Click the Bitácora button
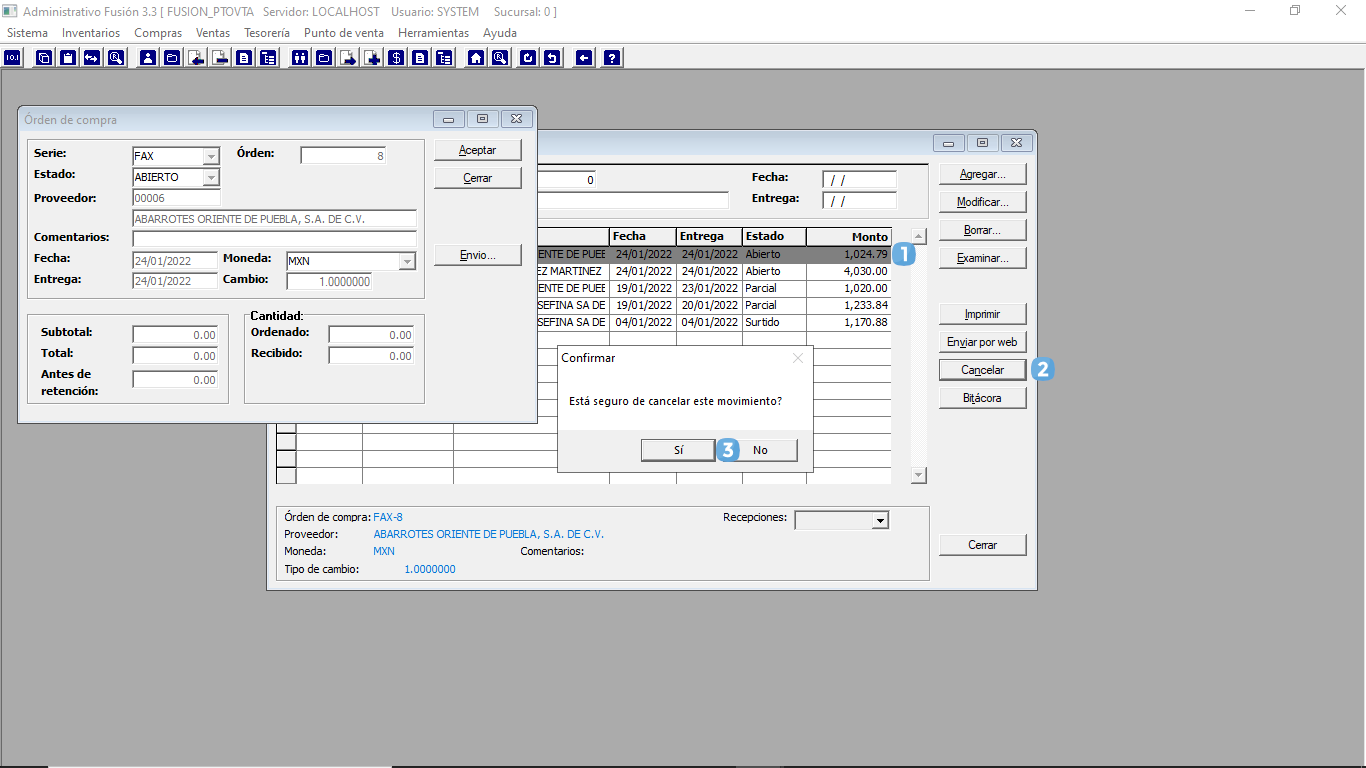Viewport: 1366px width, 768px height. 983,398
